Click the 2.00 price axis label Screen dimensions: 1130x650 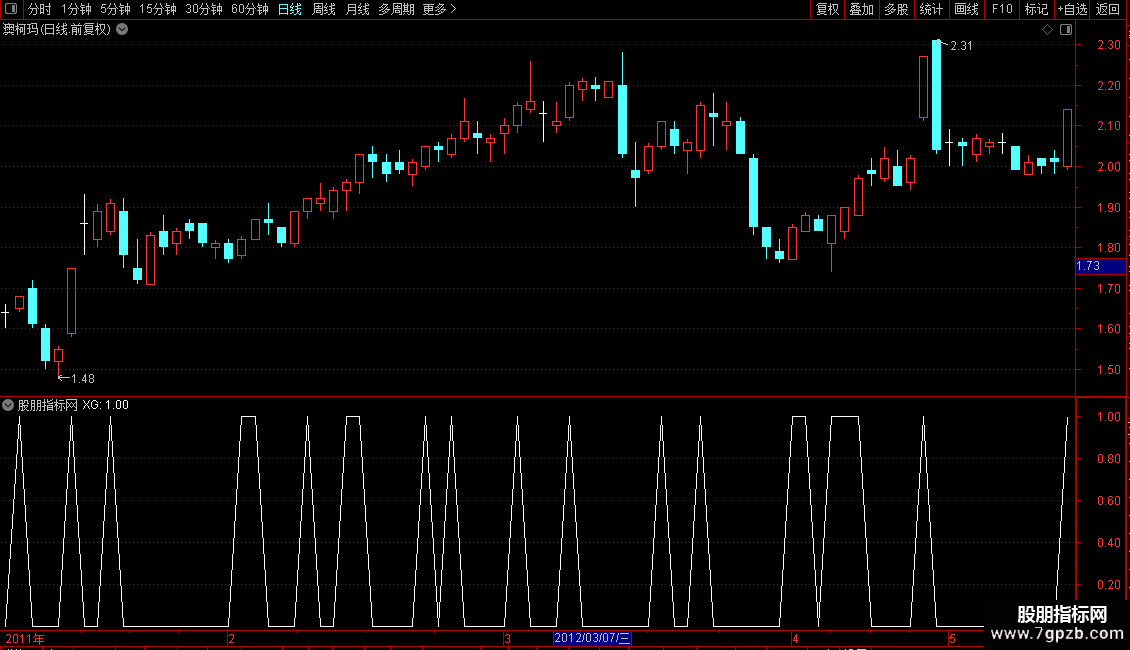(x=1108, y=166)
